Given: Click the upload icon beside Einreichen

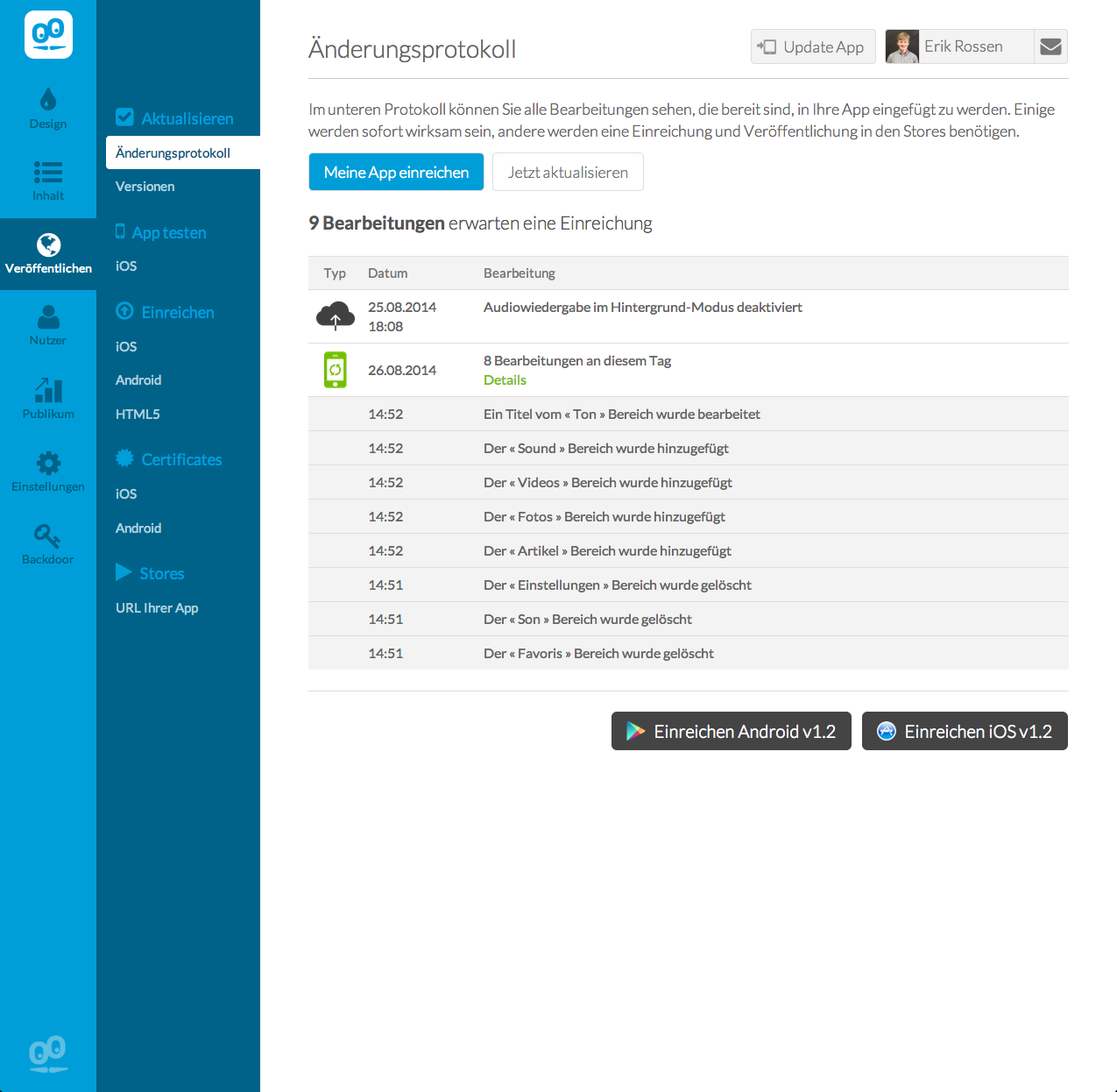Looking at the screenshot, I should coord(124,311).
